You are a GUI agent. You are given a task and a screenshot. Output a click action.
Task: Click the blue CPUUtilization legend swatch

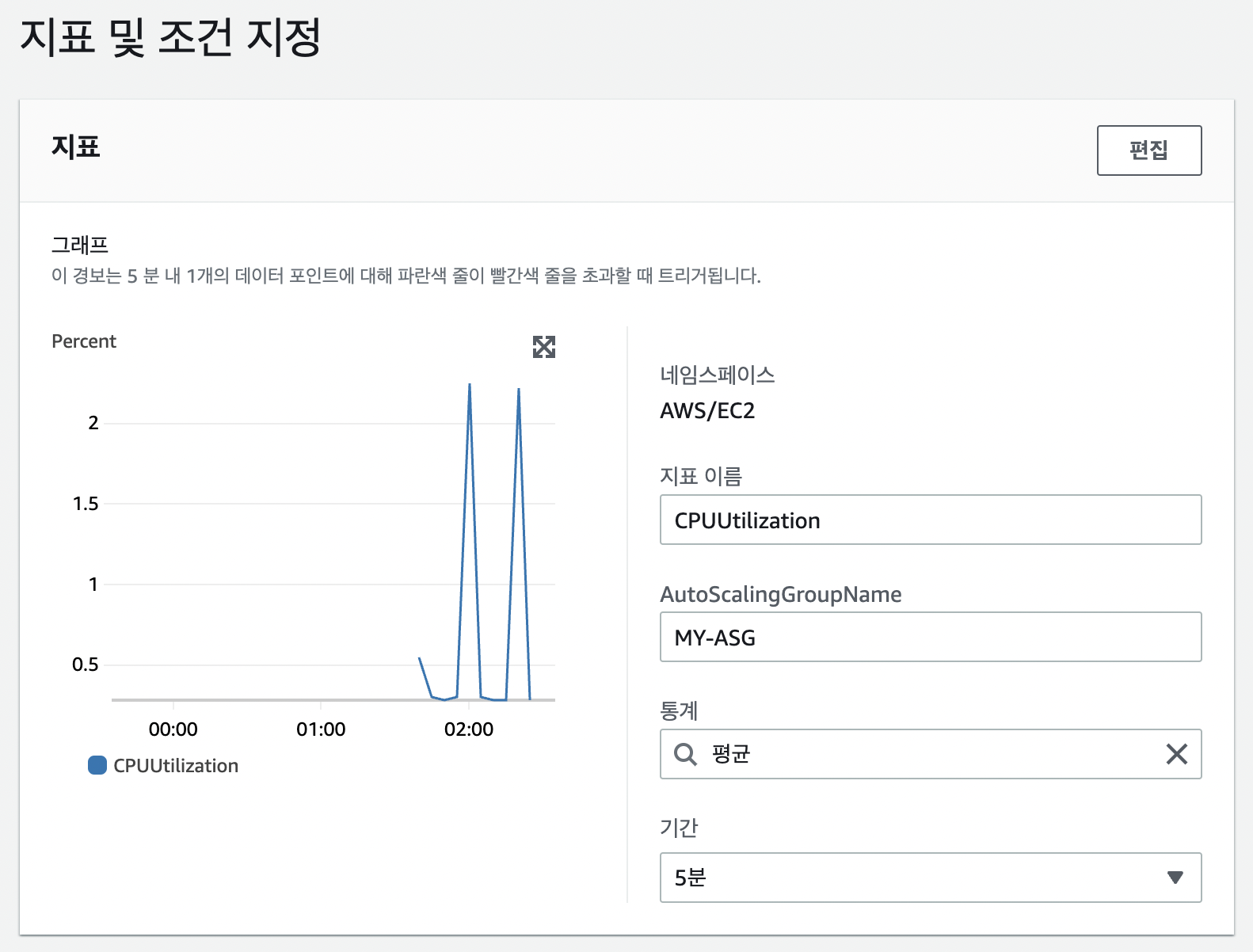97,765
